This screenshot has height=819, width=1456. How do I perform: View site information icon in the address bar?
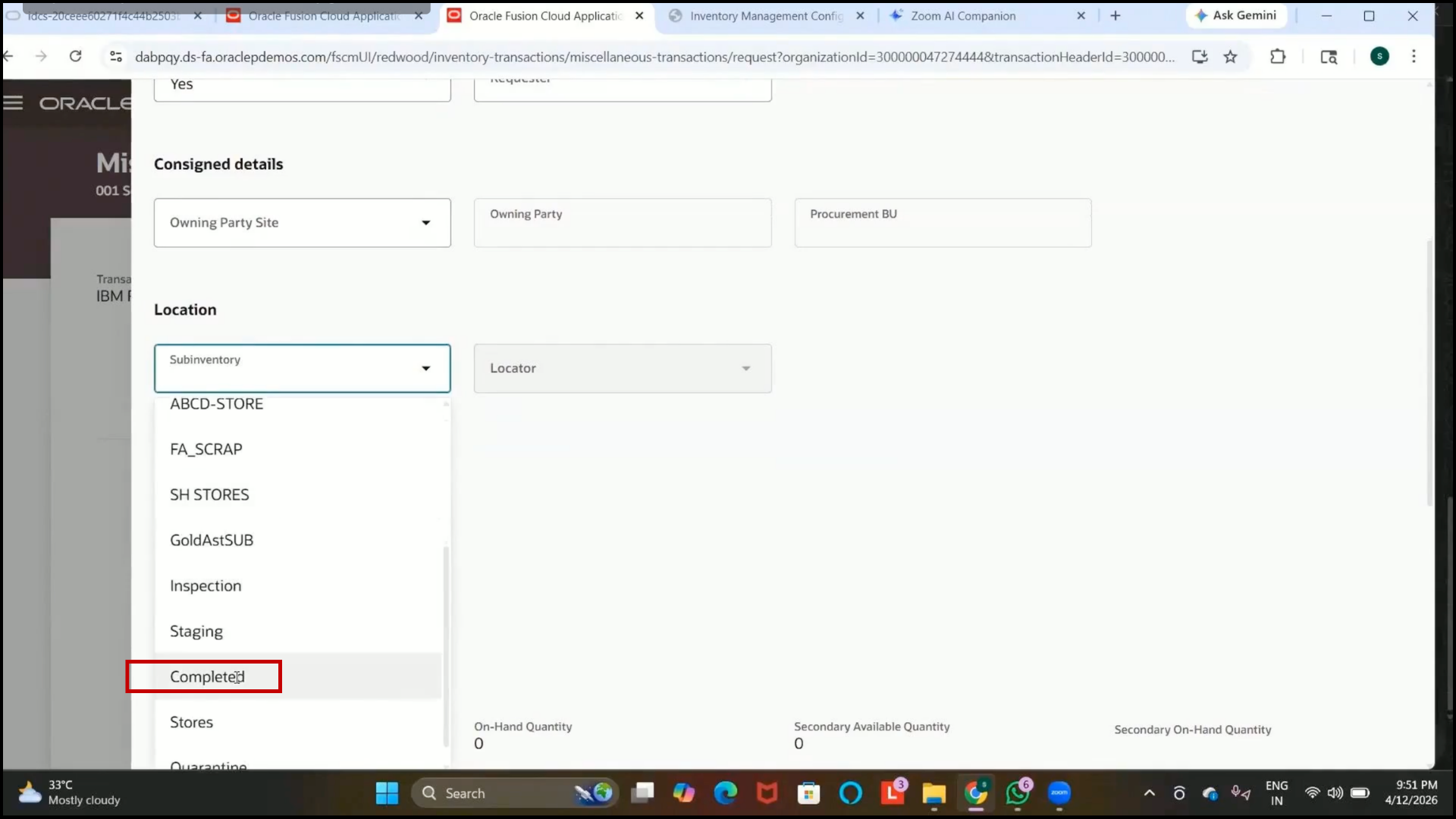tap(116, 56)
